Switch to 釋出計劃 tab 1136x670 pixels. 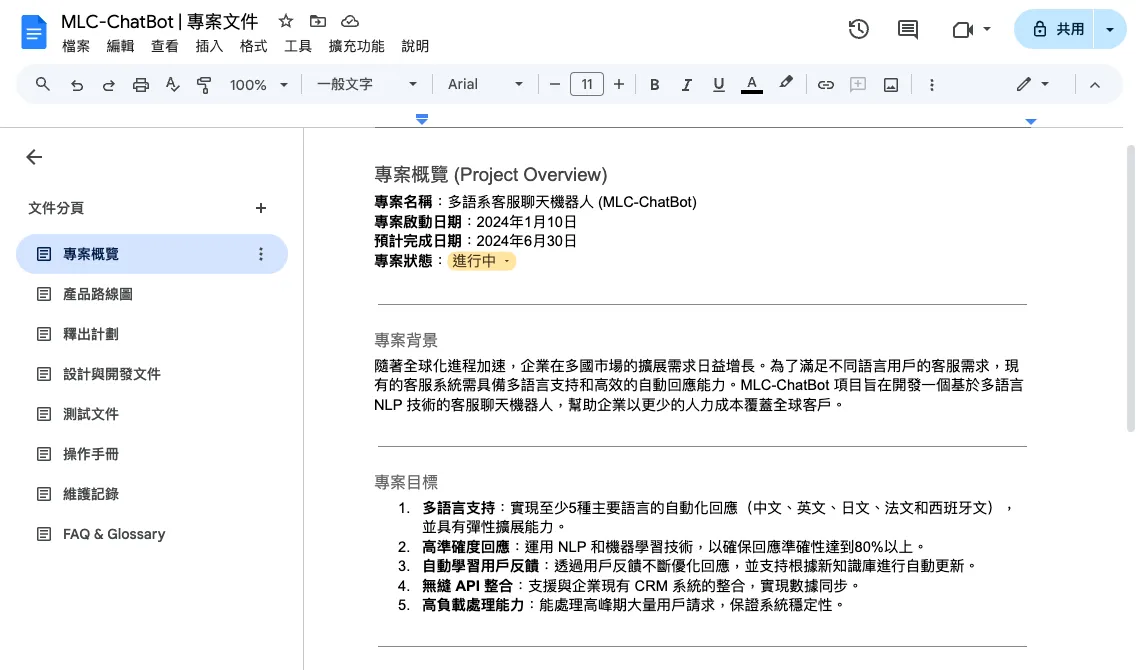152,334
